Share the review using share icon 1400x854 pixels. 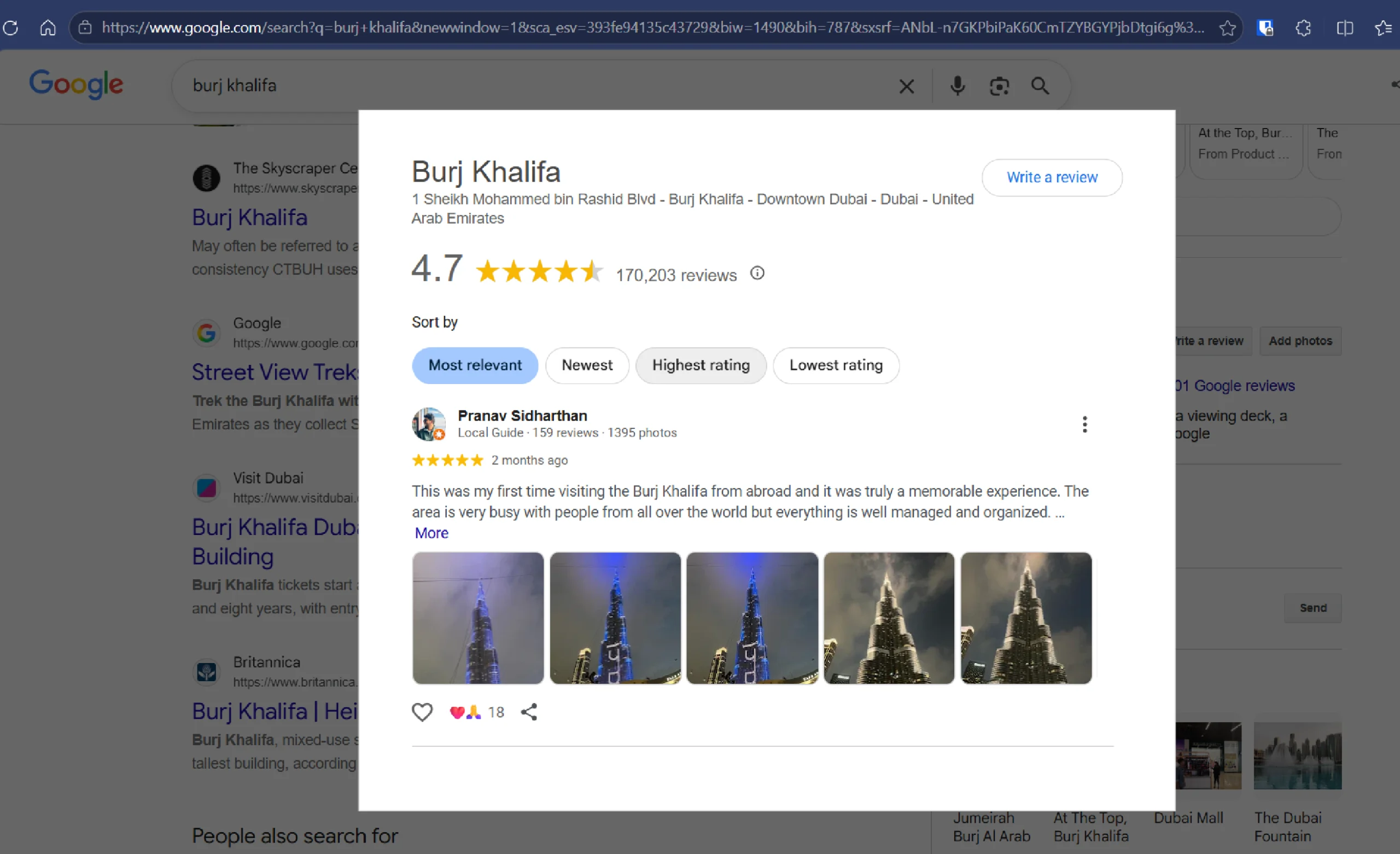click(529, 712)
